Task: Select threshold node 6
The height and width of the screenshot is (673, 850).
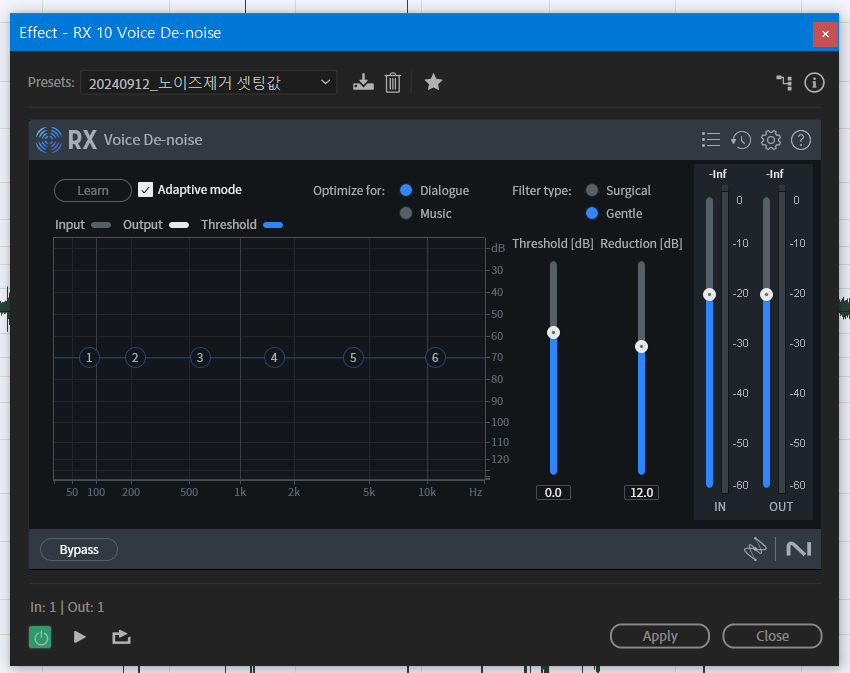Action: click(435, 358)
